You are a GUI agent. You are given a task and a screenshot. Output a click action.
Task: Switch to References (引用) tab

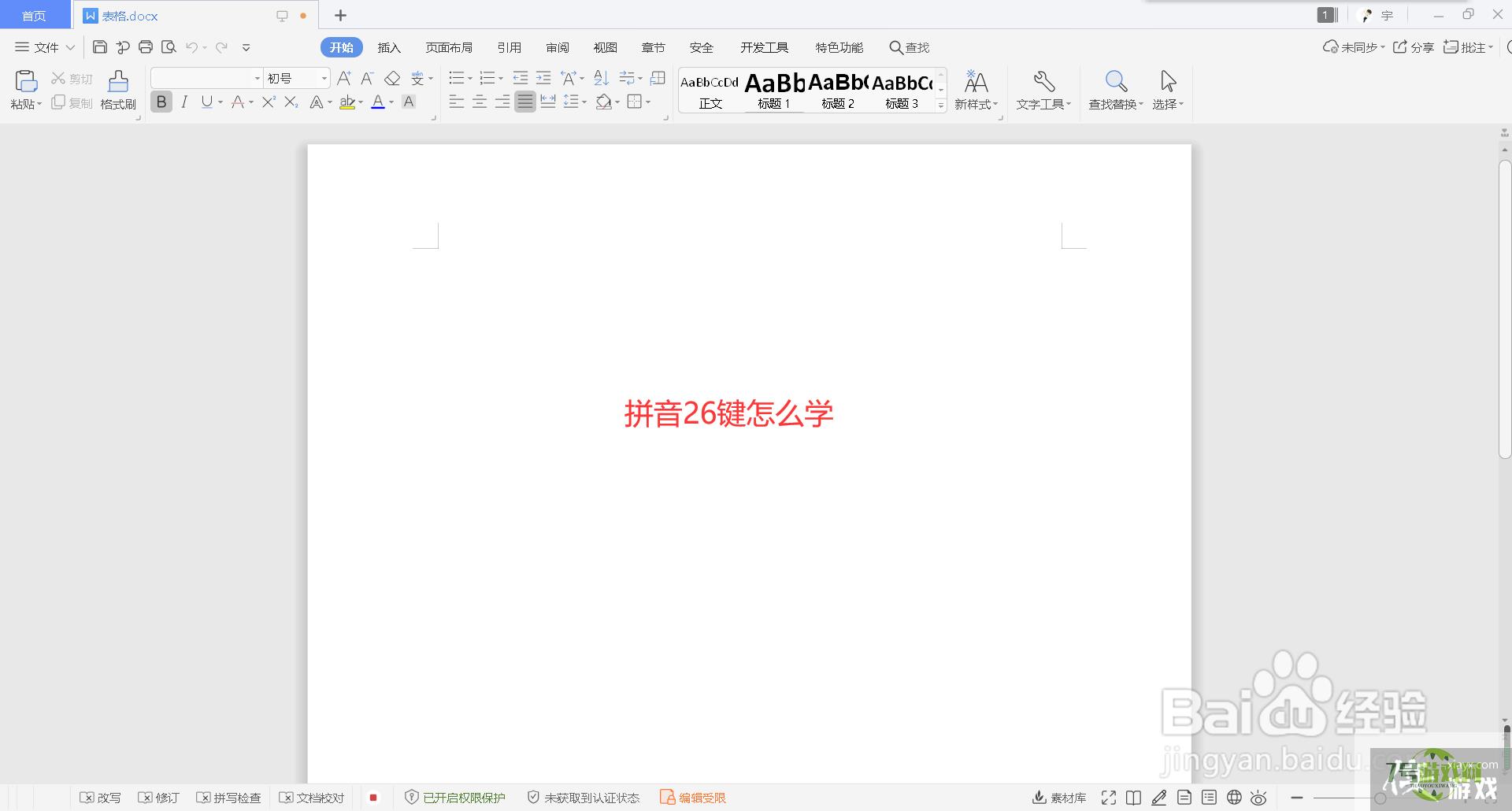[x=509, y=47]
